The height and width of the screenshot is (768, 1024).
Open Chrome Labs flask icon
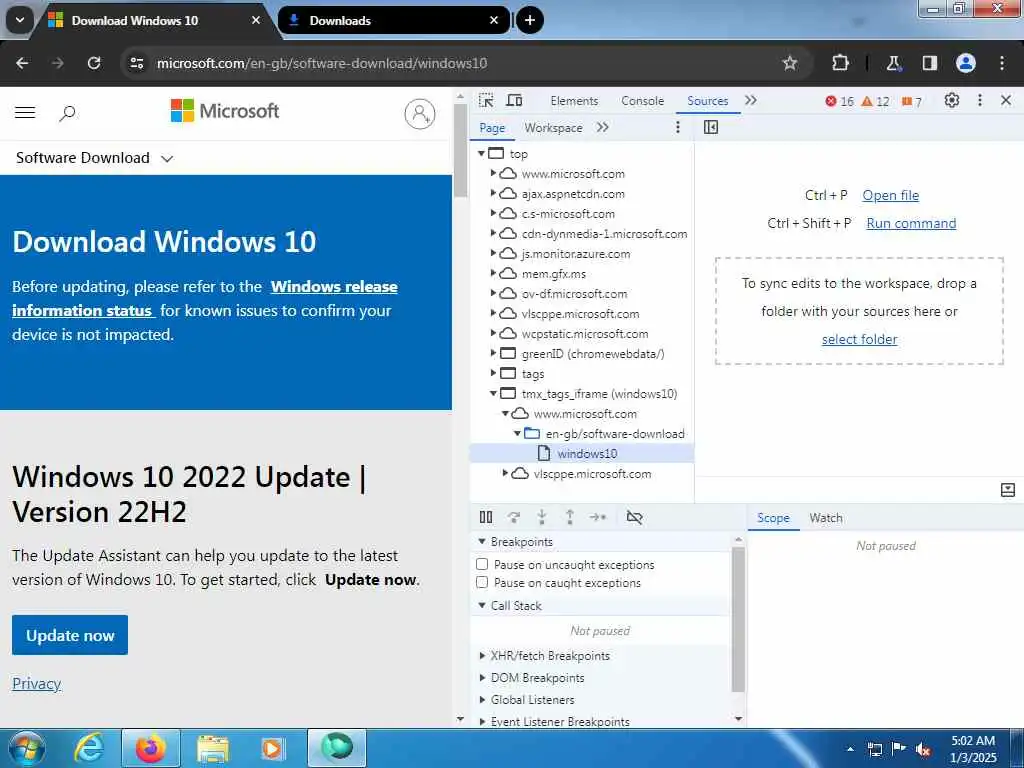pyautogui.click(x=893, y=63)
